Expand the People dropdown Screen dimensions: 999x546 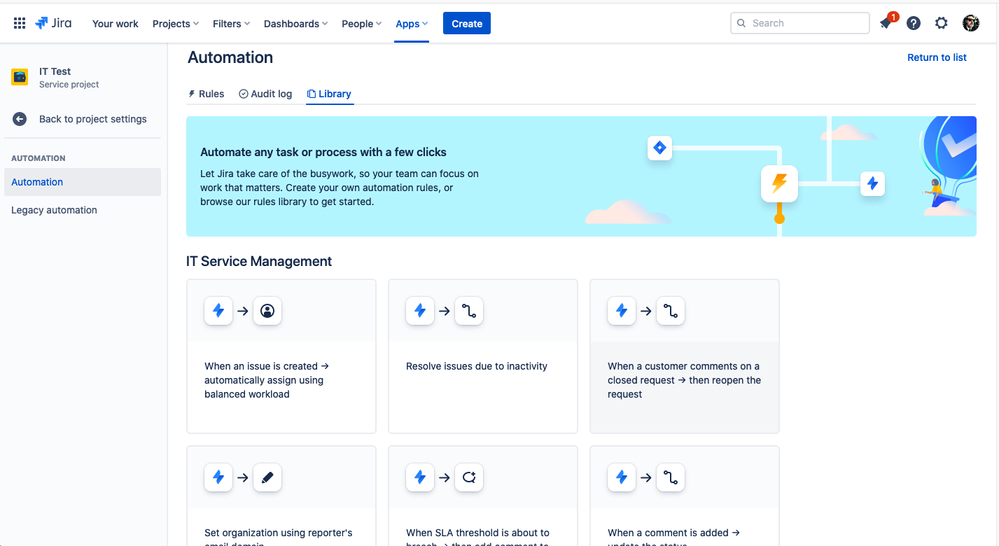361,24
